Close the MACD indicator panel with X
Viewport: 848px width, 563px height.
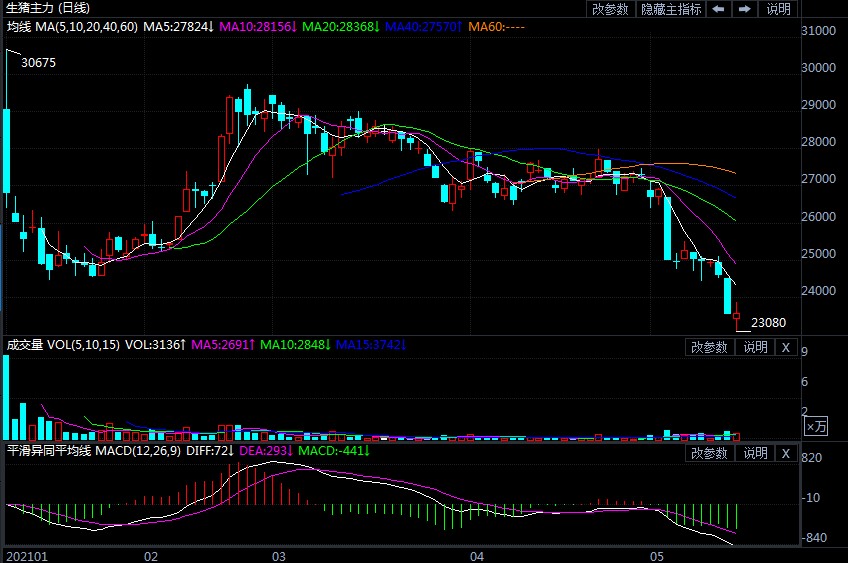click(785, 453)
